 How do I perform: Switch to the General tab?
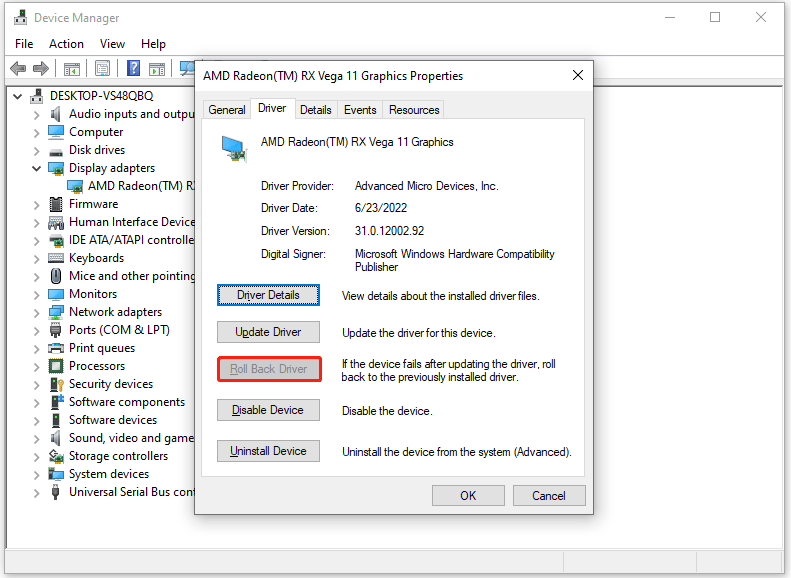pos(227,109)
